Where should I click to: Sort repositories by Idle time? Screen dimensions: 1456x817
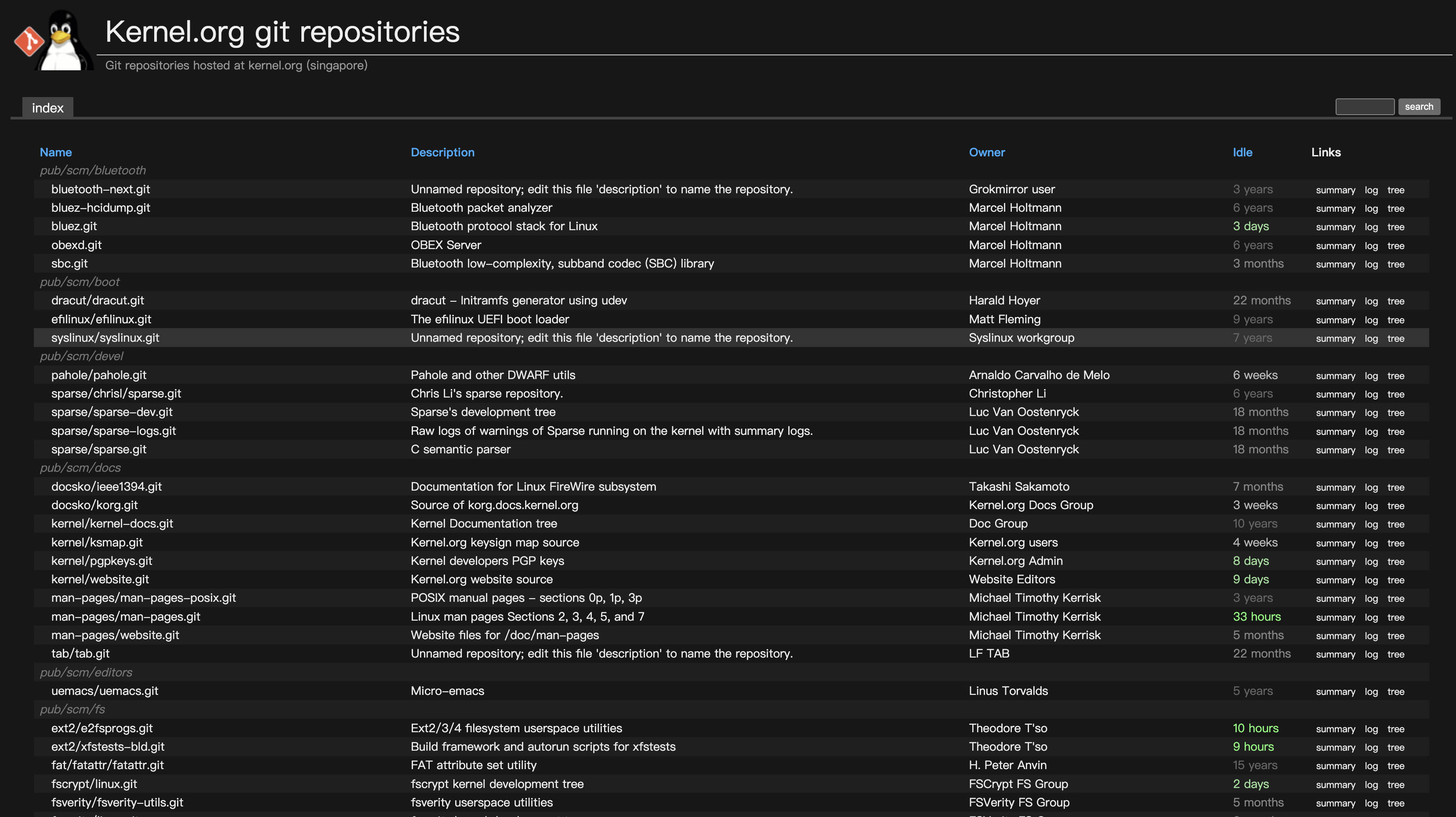(1242, 152)
